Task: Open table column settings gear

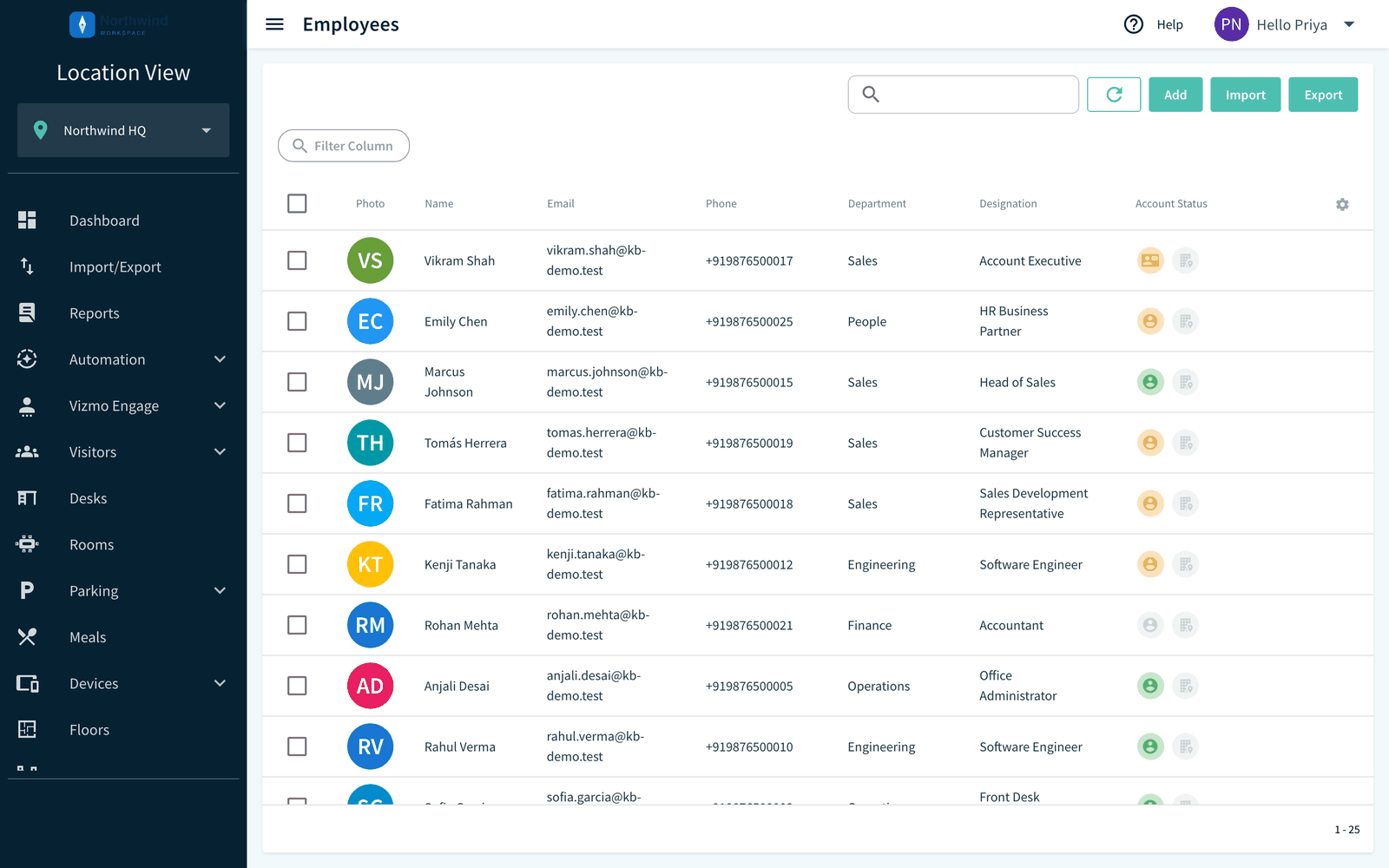Action: (1342, 204)
